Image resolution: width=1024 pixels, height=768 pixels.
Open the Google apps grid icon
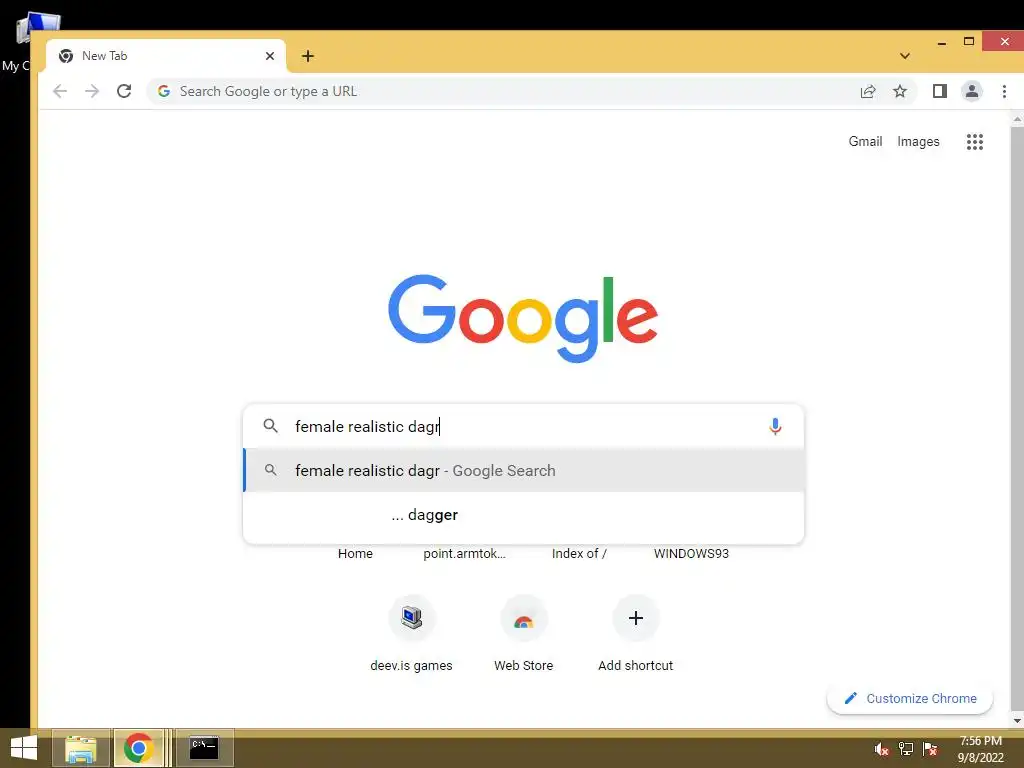pyautogui.click(x=974, y=142)
